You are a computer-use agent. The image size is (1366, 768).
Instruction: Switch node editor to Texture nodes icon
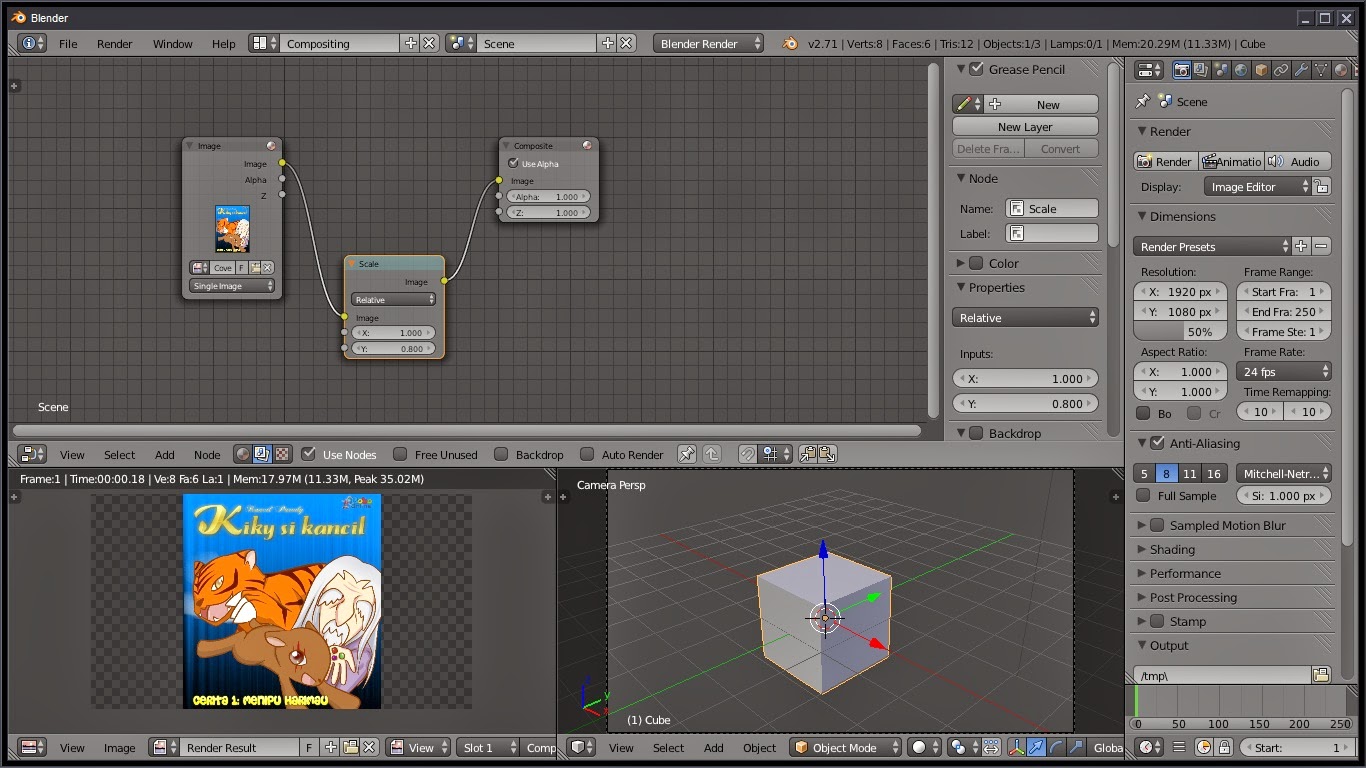coord(282,454)
